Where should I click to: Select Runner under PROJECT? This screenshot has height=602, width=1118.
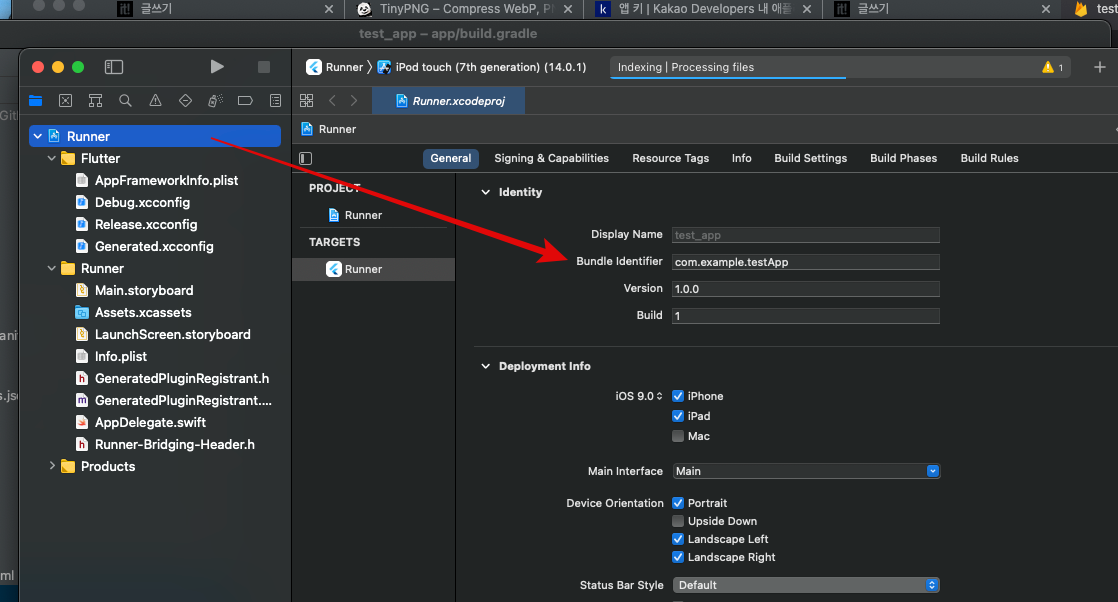click(355, 215)
